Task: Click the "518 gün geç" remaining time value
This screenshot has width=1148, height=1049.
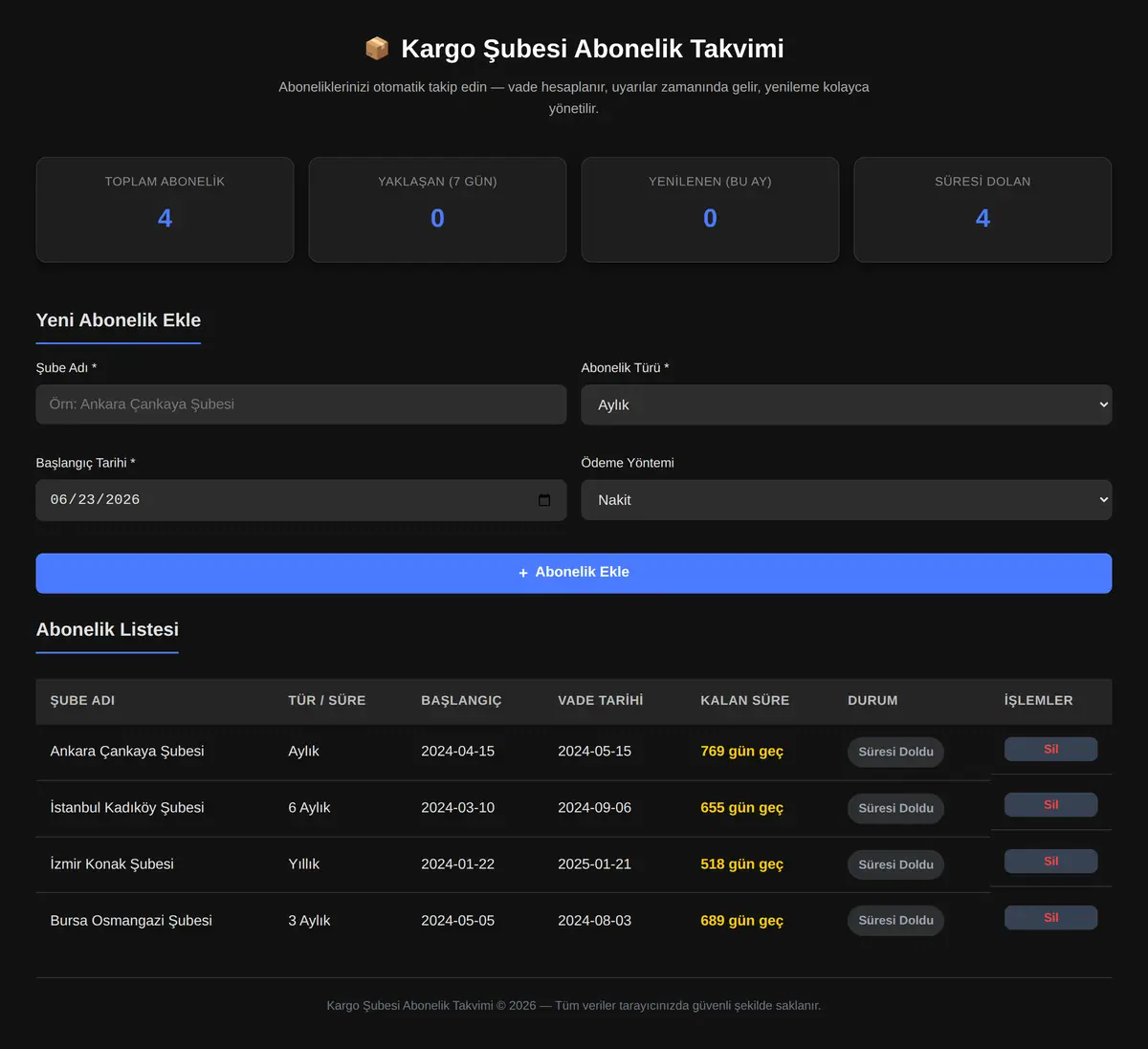Action: 741,864
